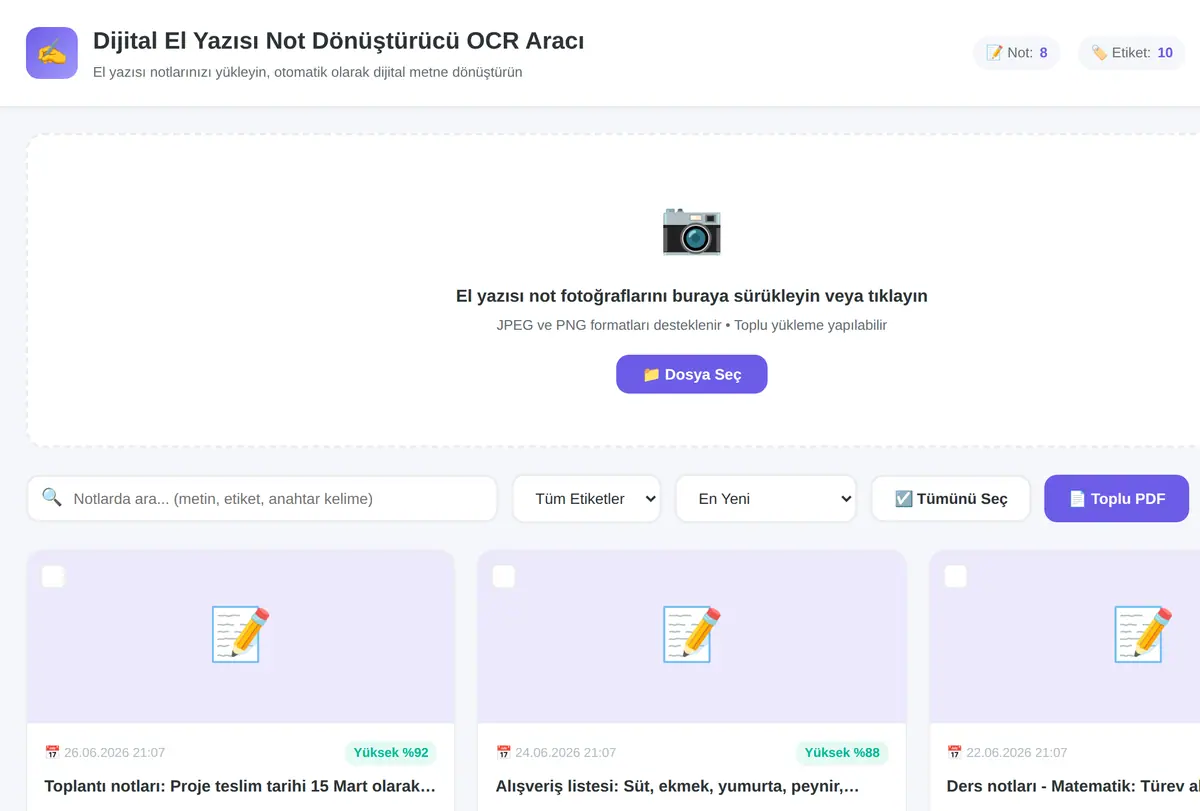This screenshot has width=1200, height=811.
Task: Open note titled Alışveriş listesi: Süt, ekmek
Action: 678,786
